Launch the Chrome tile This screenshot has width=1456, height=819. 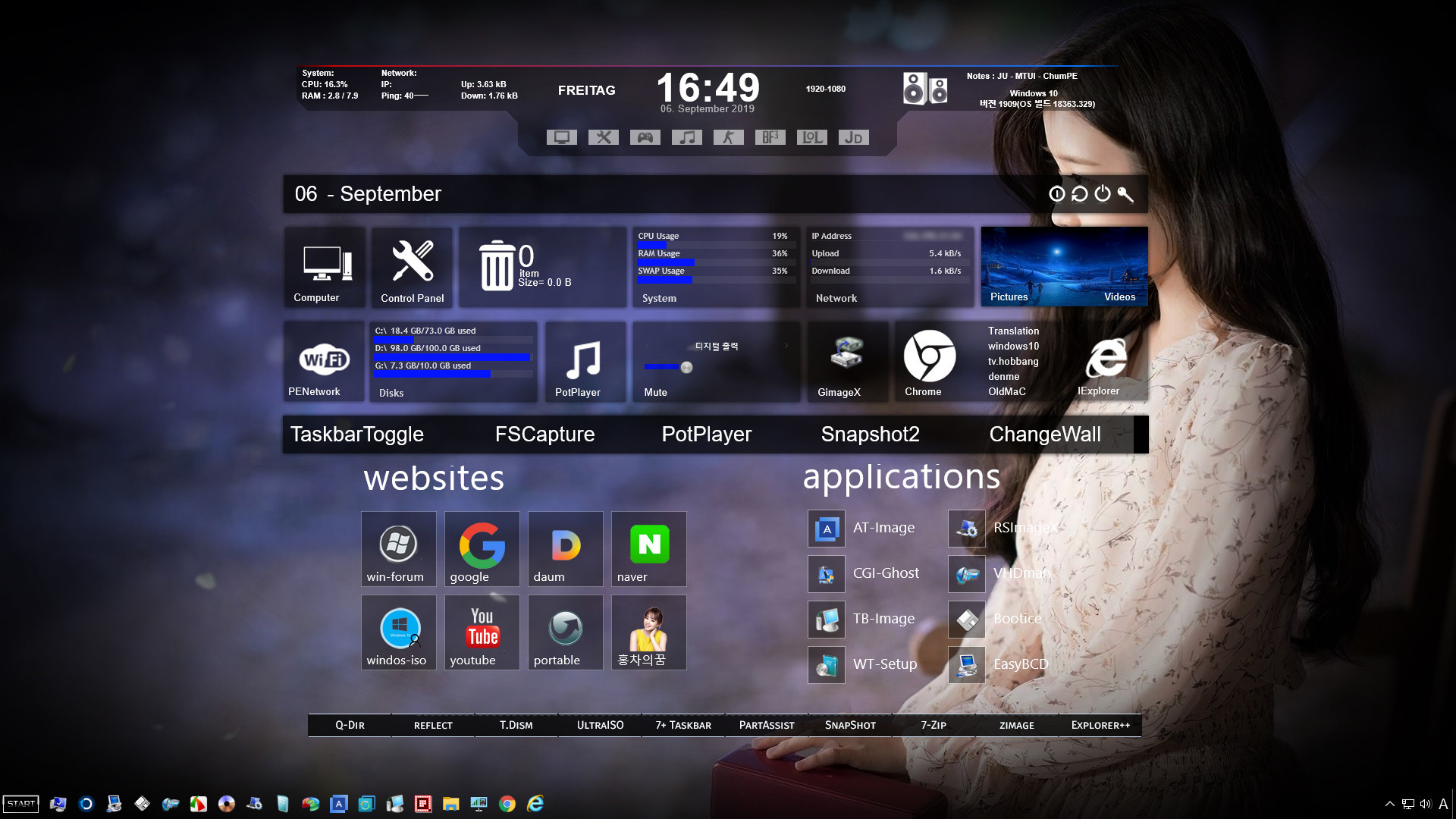pyautogui.click(x=930, y=362)
